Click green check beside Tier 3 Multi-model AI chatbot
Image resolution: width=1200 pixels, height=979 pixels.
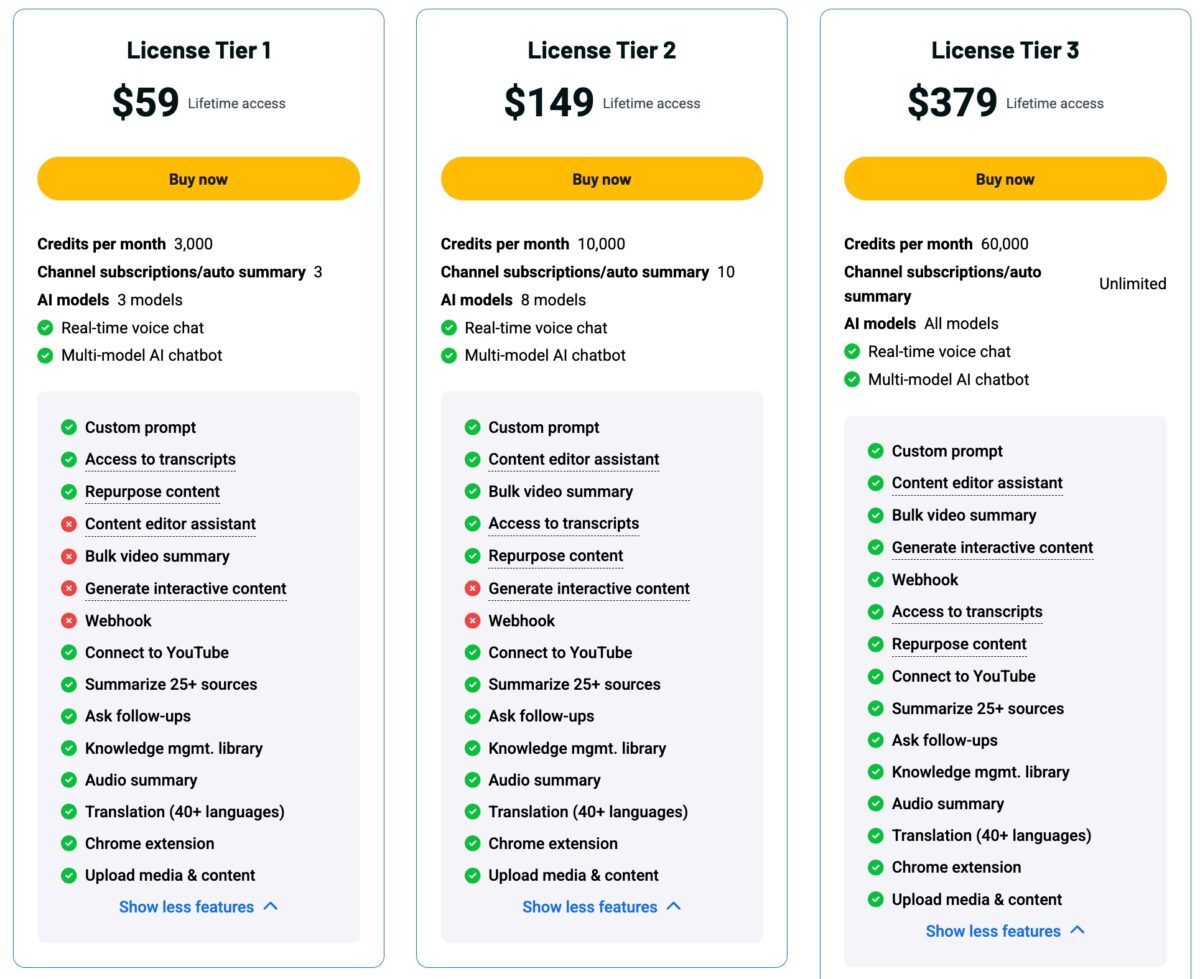(x=852, y=379)
